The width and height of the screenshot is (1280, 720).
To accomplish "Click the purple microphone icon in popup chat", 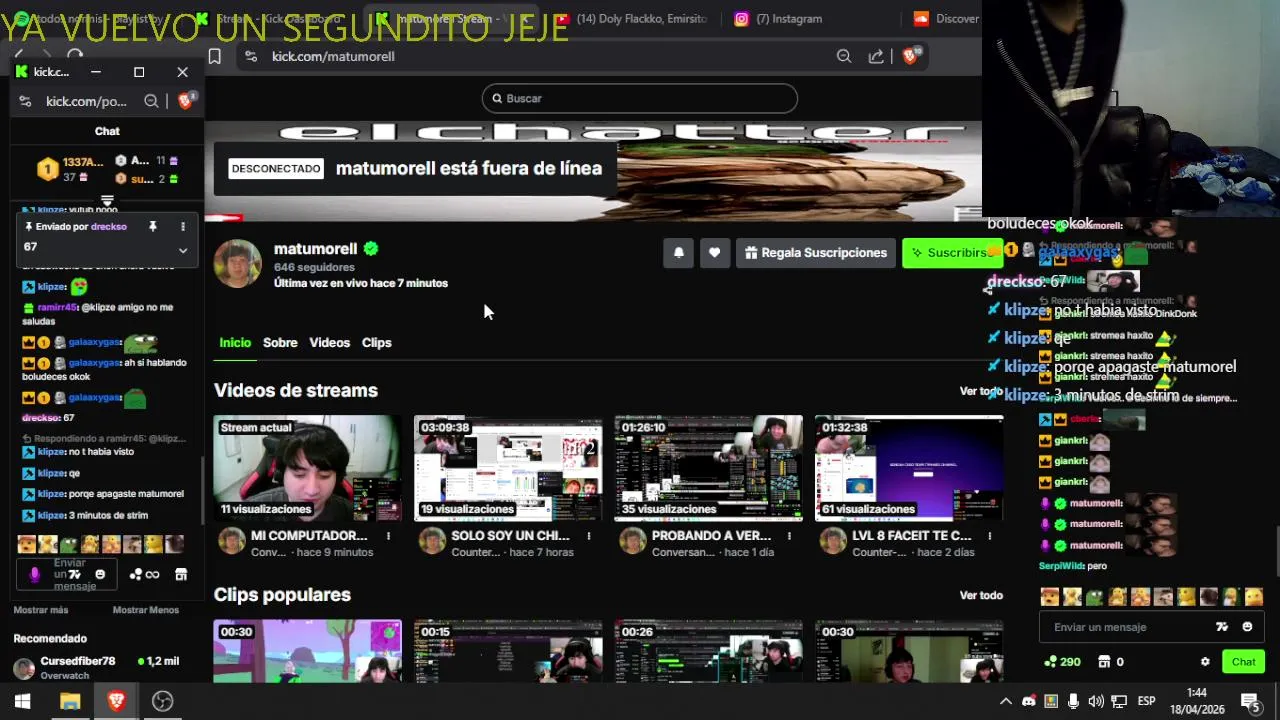I will pyautogui.click(x=35, y=574).
